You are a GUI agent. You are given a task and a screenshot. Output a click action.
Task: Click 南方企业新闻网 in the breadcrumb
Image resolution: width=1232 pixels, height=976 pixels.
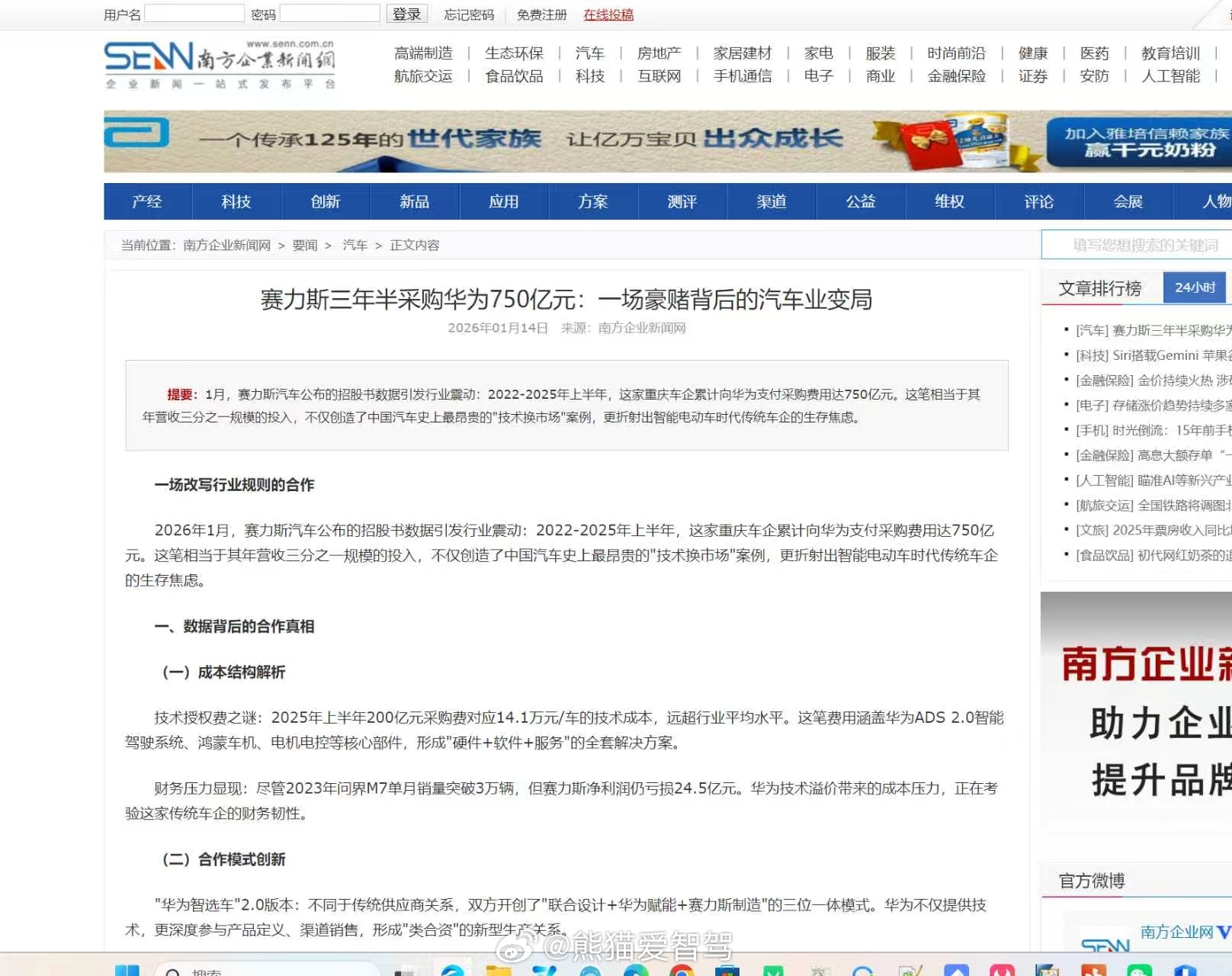(227, 246)
